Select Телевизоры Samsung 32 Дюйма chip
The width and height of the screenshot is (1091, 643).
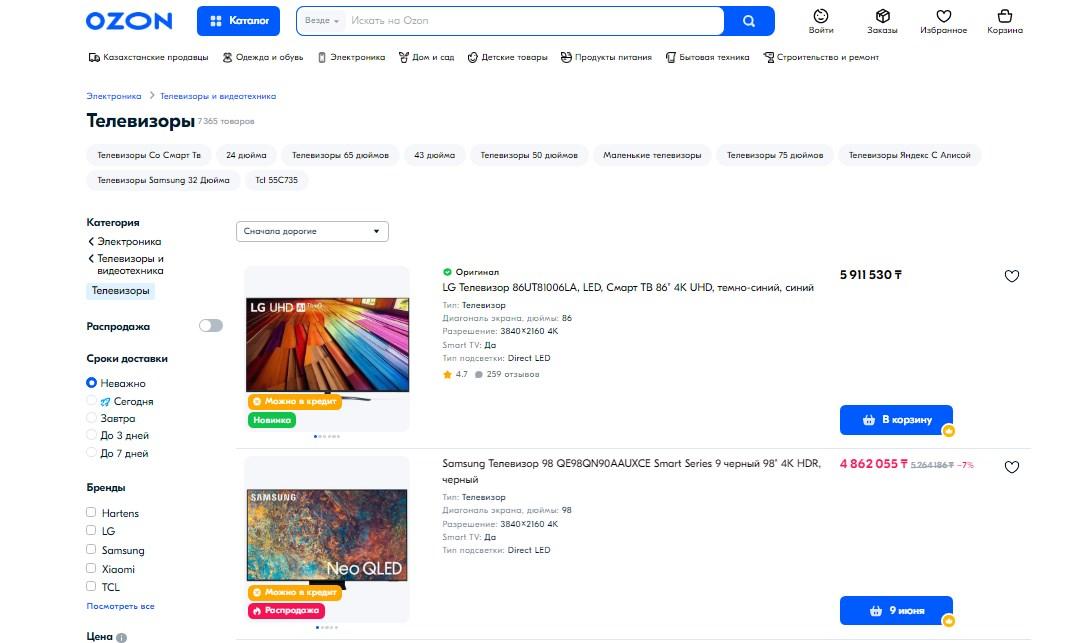(163, 180)
